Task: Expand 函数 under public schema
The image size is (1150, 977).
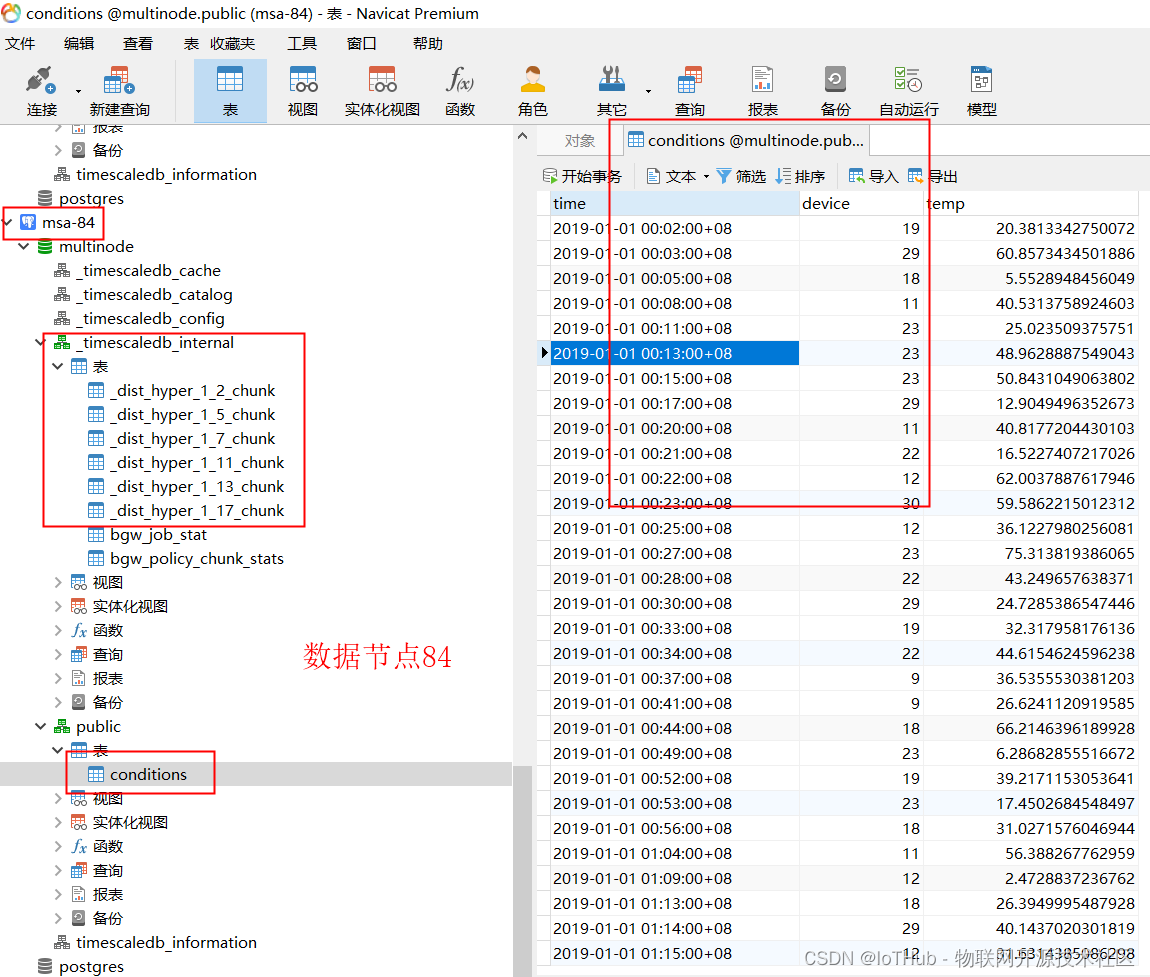Action: (x=58, y=846)
